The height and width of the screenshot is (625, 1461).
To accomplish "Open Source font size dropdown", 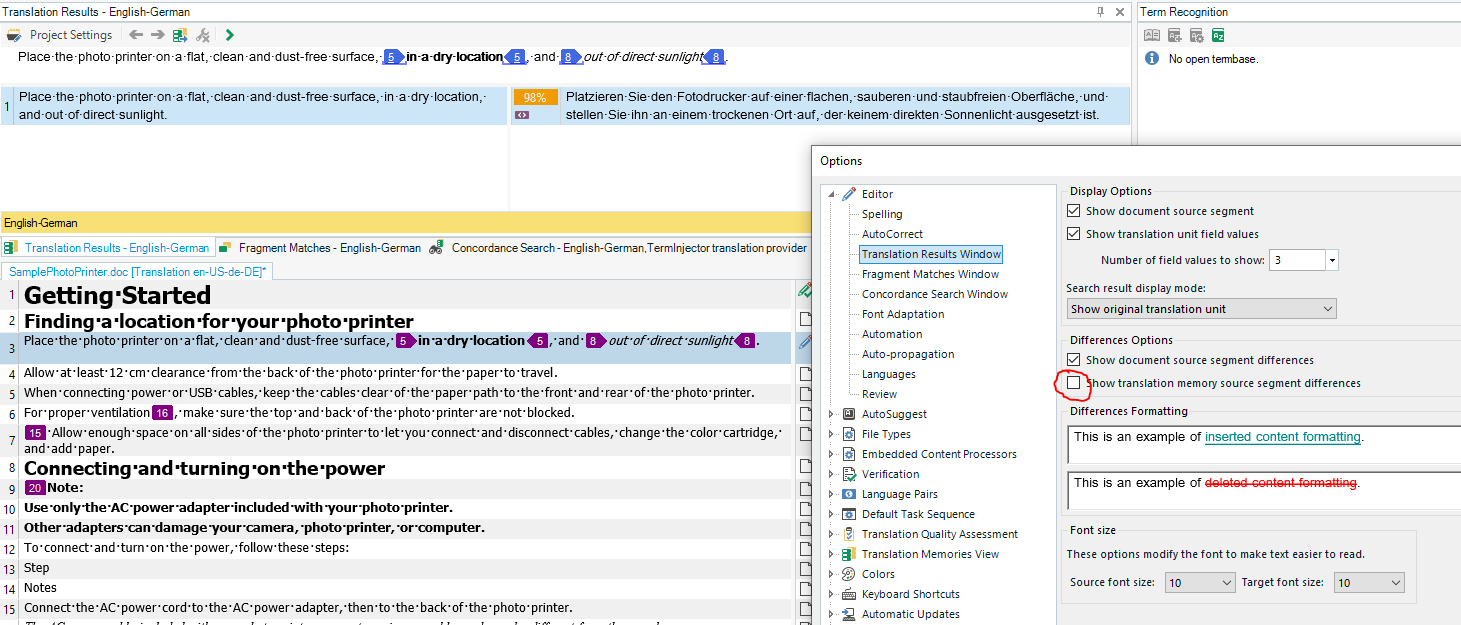I will tap(1201, 582).
